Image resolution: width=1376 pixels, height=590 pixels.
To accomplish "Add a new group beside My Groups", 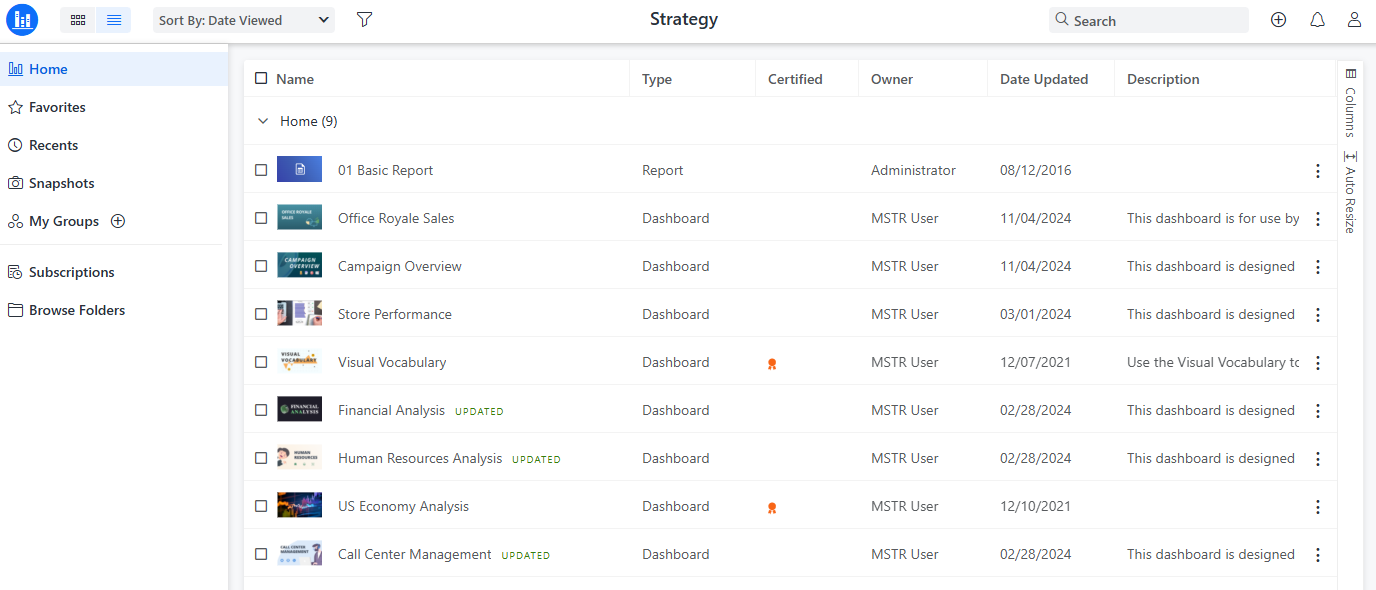I will pyautogui.click(x=118, y=221).
